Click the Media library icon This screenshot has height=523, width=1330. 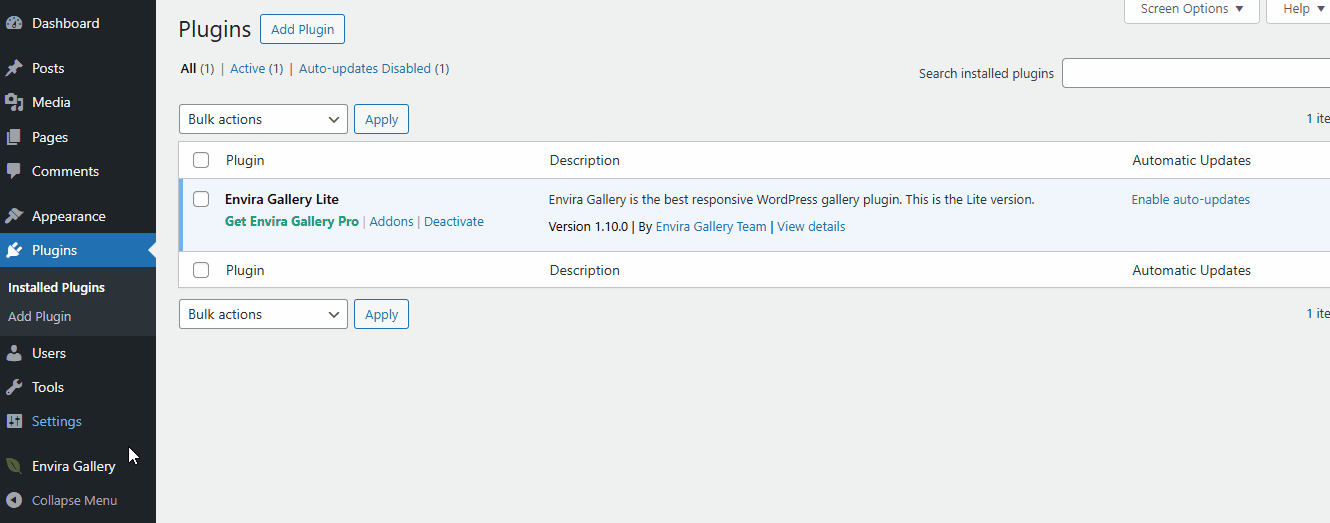pyautogui.click(x=14, y=102)
